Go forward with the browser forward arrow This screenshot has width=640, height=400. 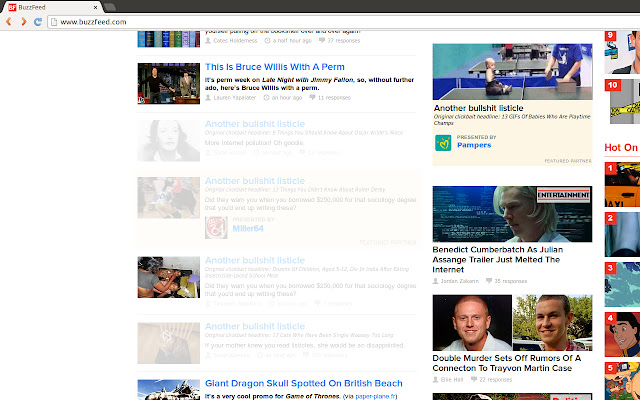(24, 22)
